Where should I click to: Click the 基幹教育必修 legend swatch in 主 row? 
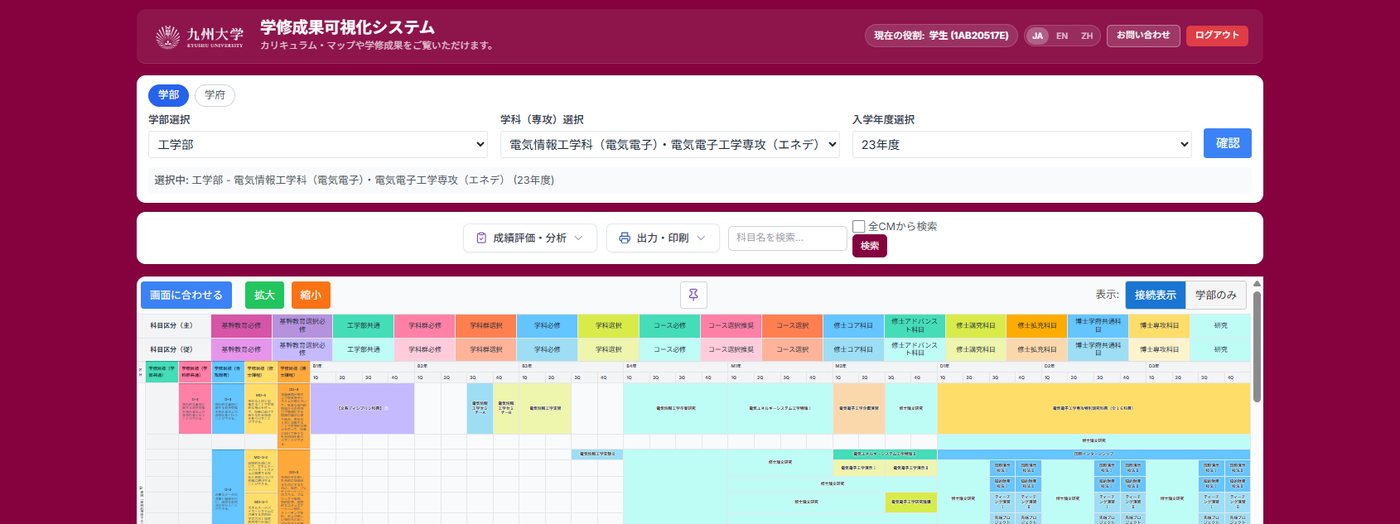point(241,325)
